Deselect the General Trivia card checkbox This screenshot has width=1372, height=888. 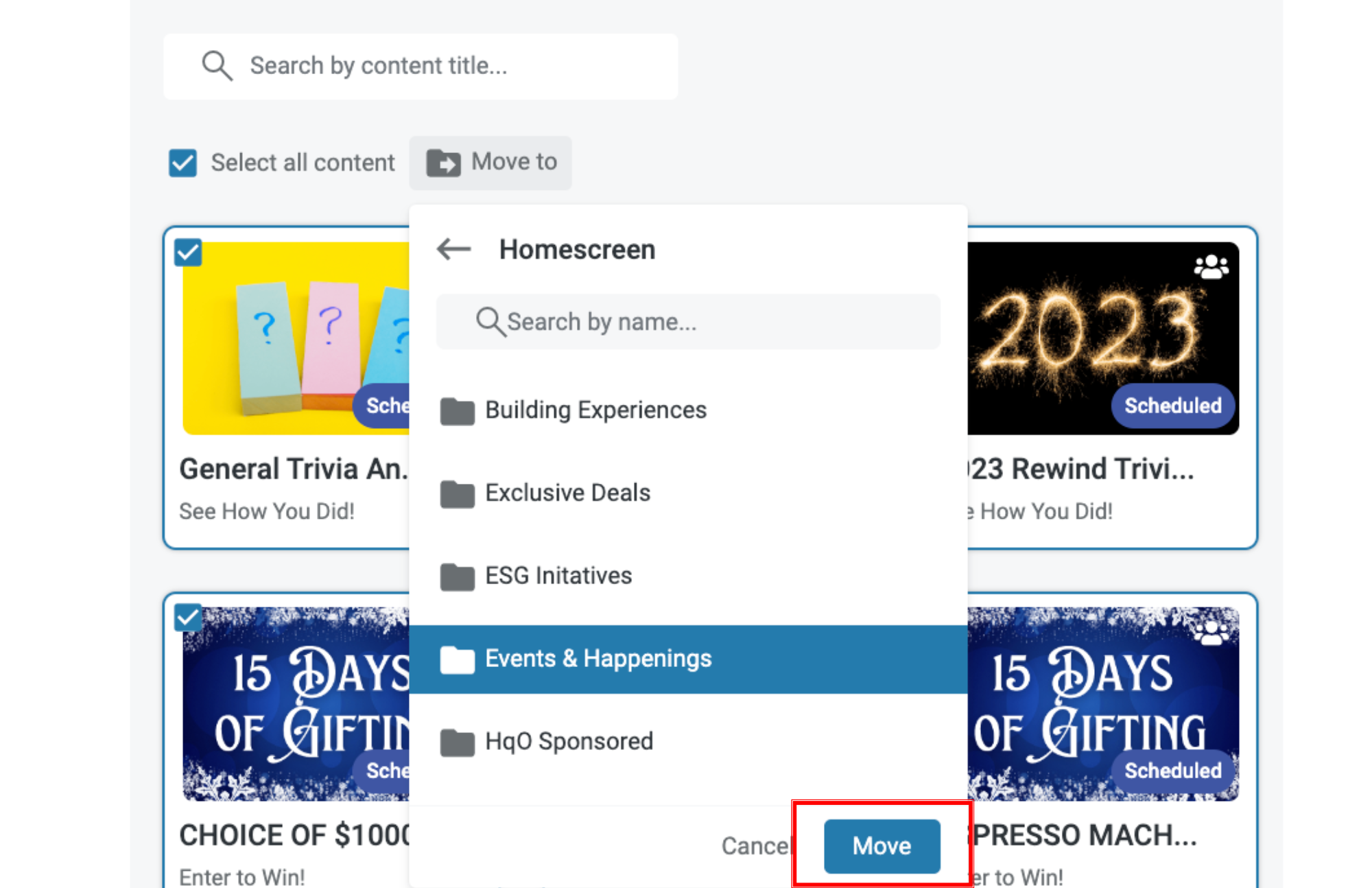click(x=188, y=253)
